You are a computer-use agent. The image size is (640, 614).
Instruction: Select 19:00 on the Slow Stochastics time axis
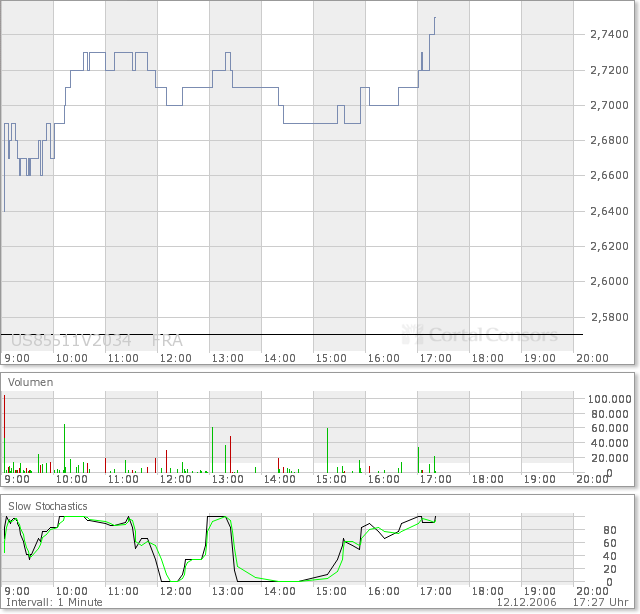(540, 592)
